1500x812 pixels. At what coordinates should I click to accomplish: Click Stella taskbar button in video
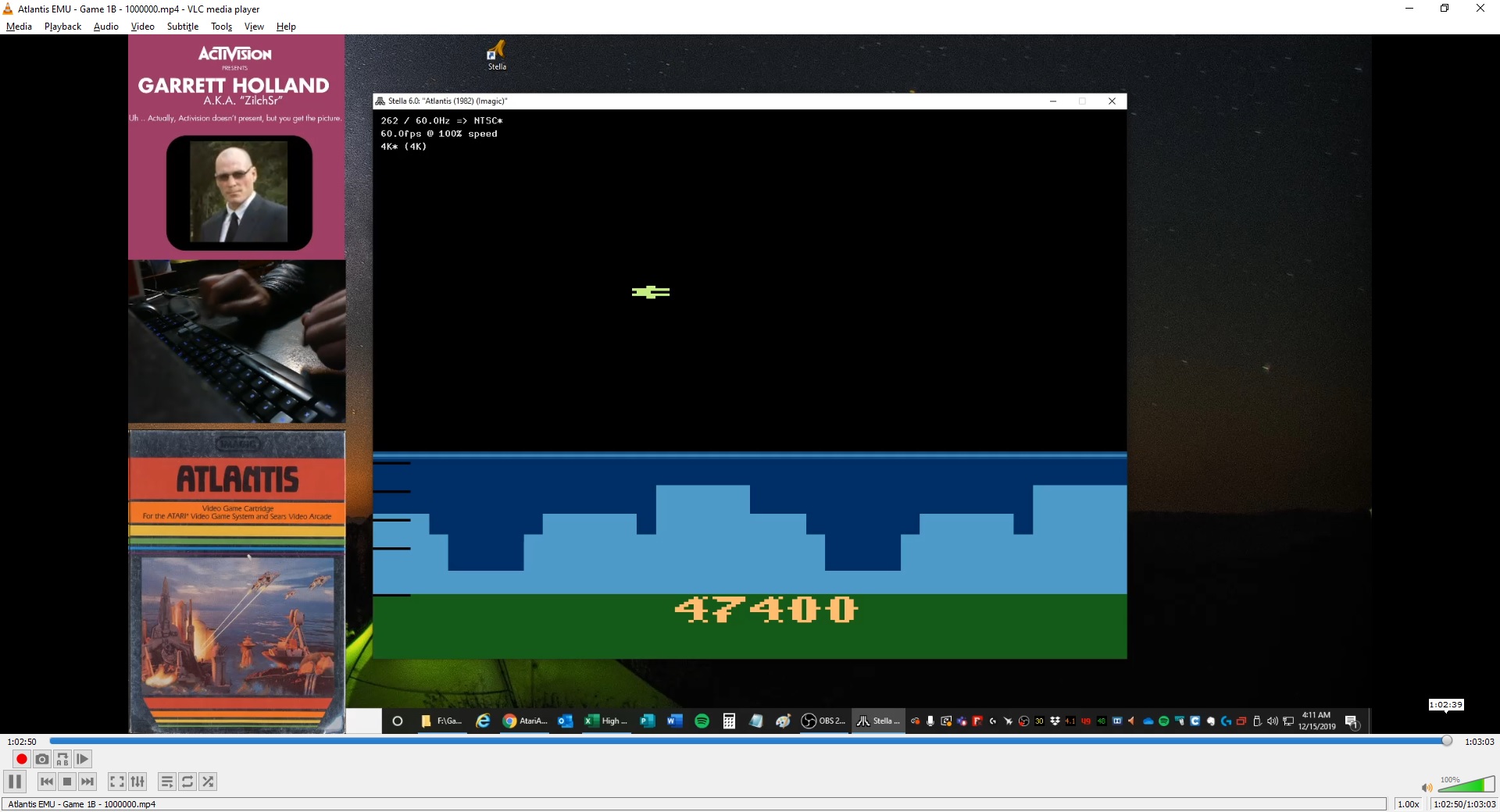coord(878,721)
